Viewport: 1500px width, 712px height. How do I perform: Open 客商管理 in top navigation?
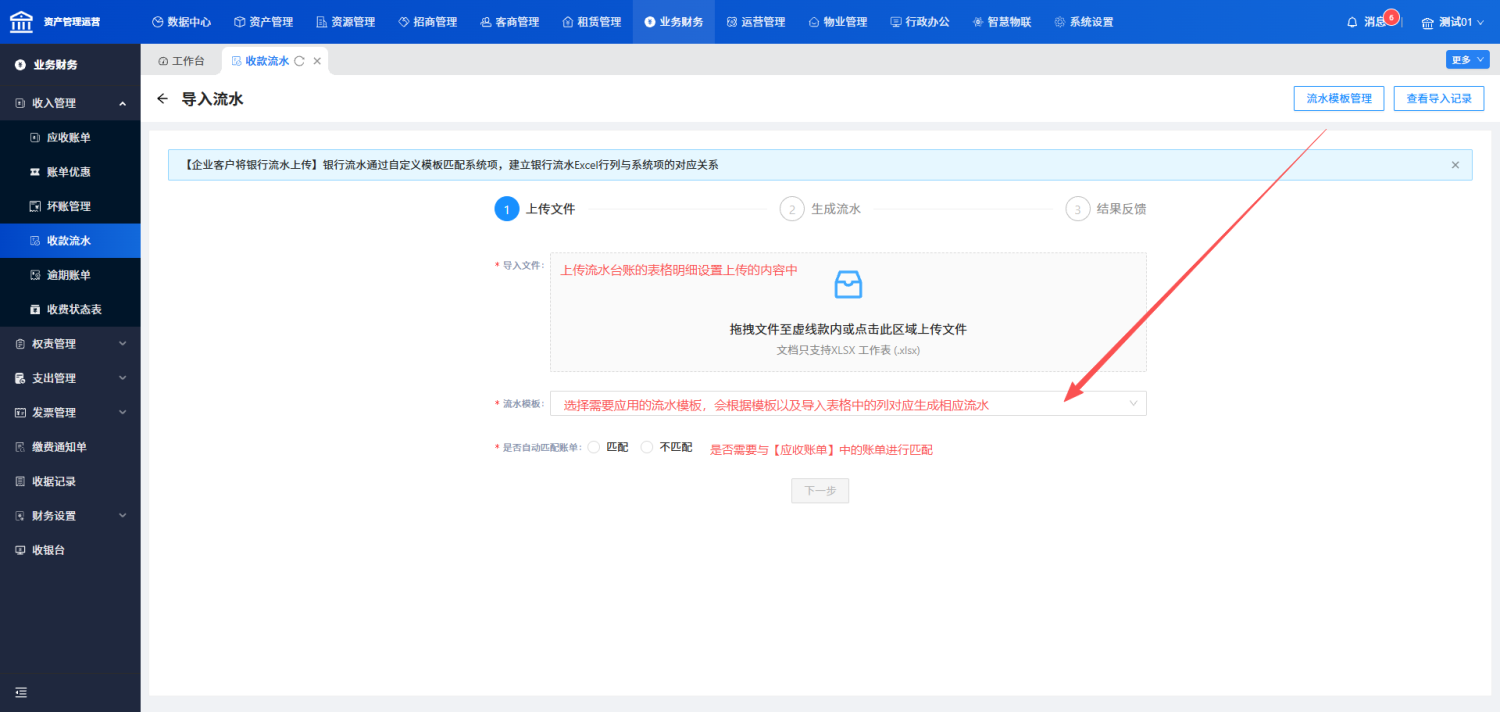[509, 22]
